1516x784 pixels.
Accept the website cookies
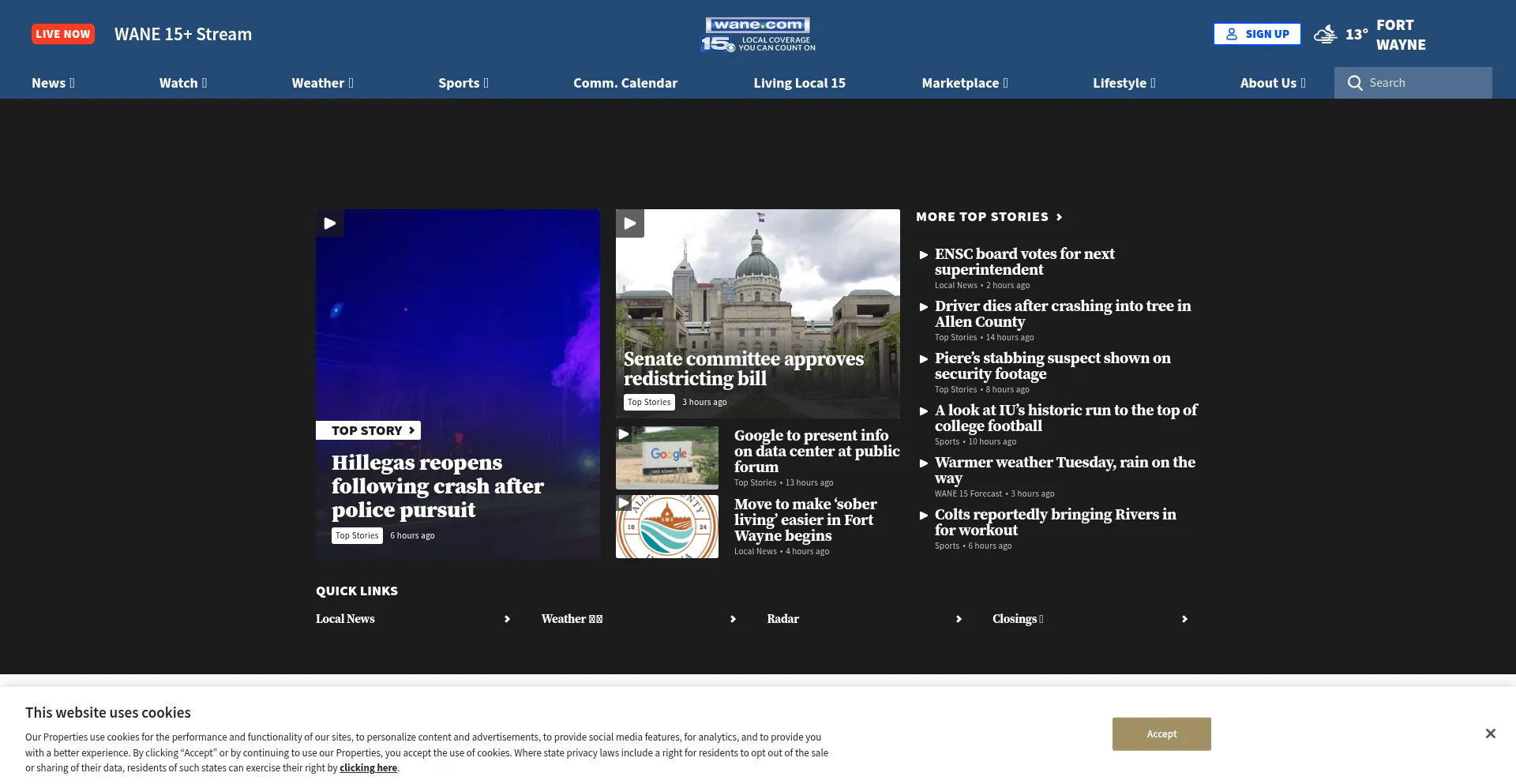click(1161, 733)
